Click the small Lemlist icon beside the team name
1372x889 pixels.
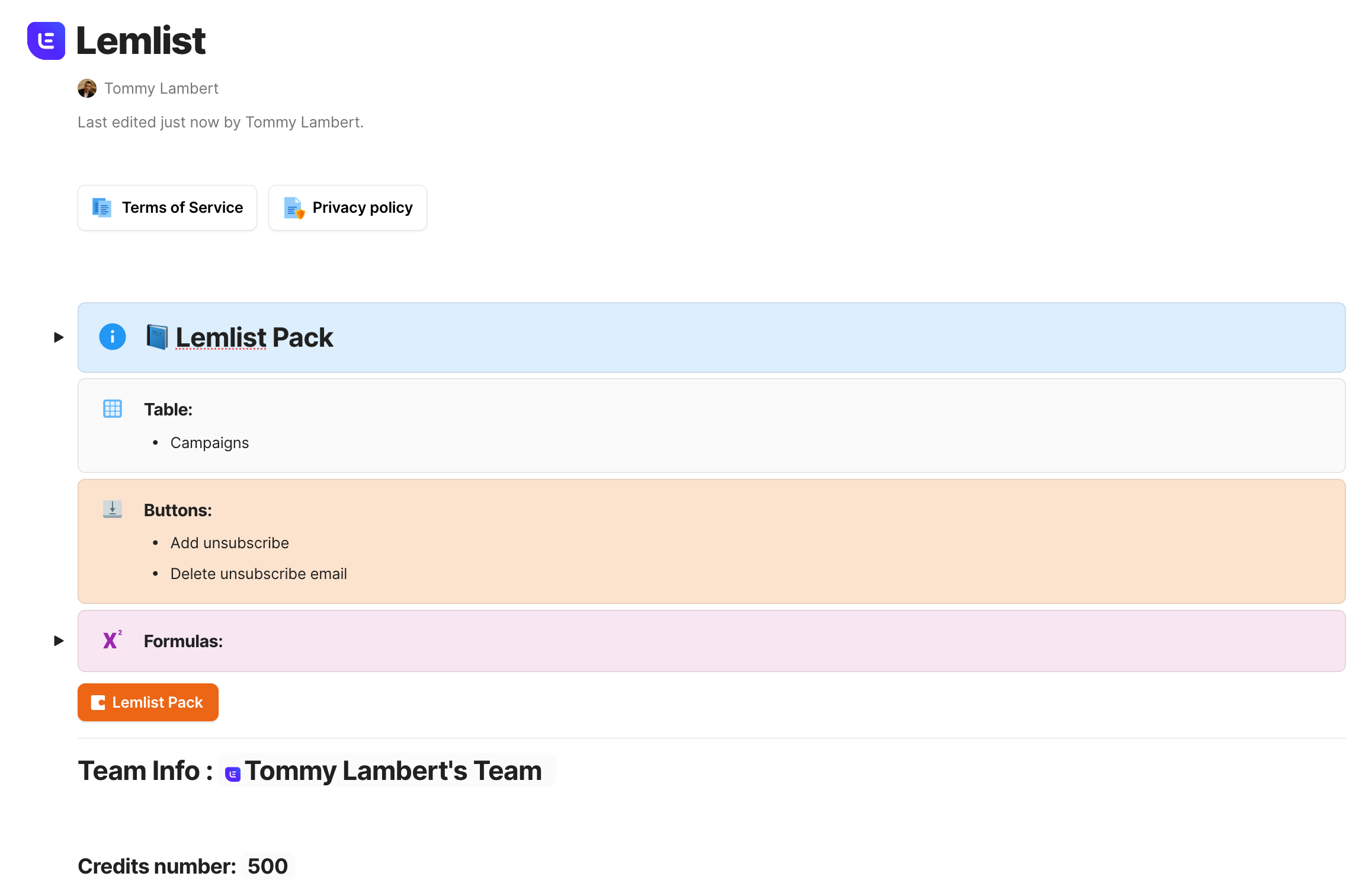click(x=233, y=773)
